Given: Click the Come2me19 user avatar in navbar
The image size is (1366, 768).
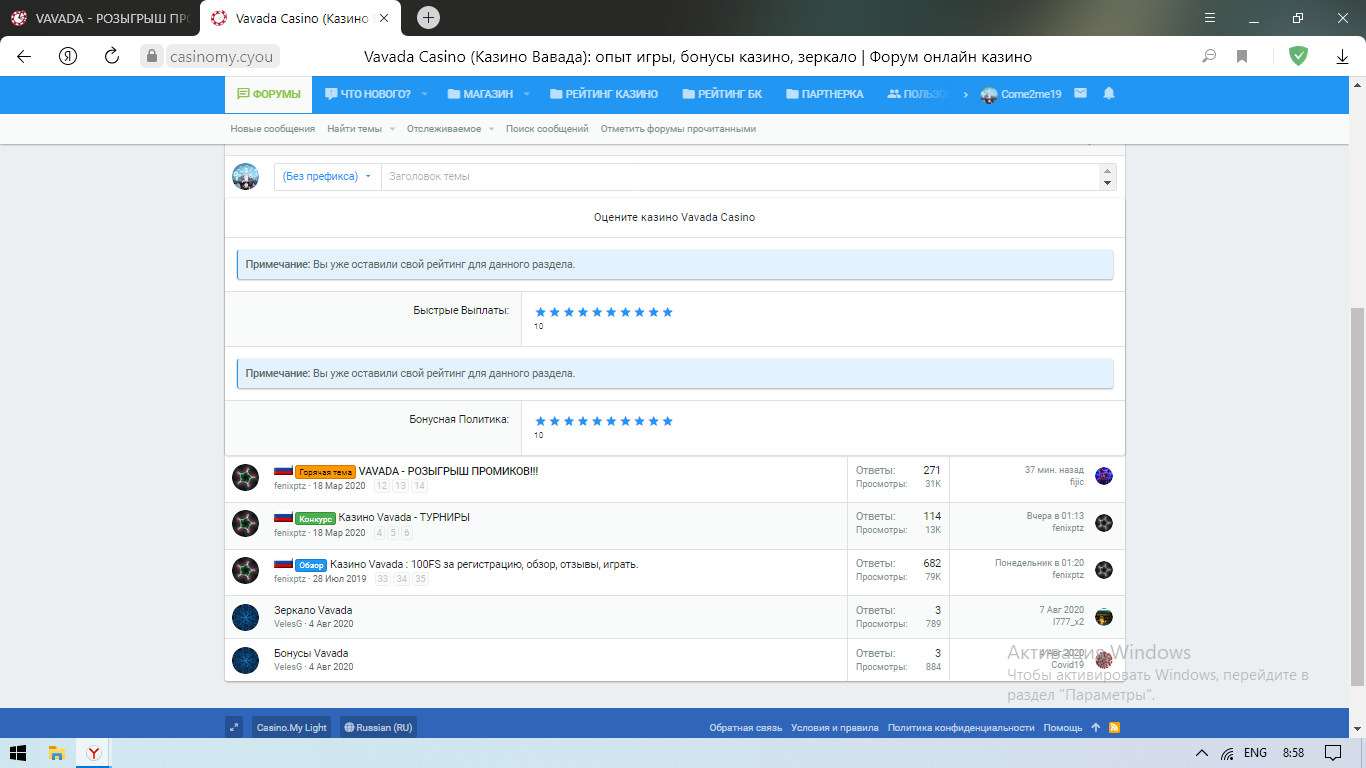Looking at the screenshot, I should [989, 94].
